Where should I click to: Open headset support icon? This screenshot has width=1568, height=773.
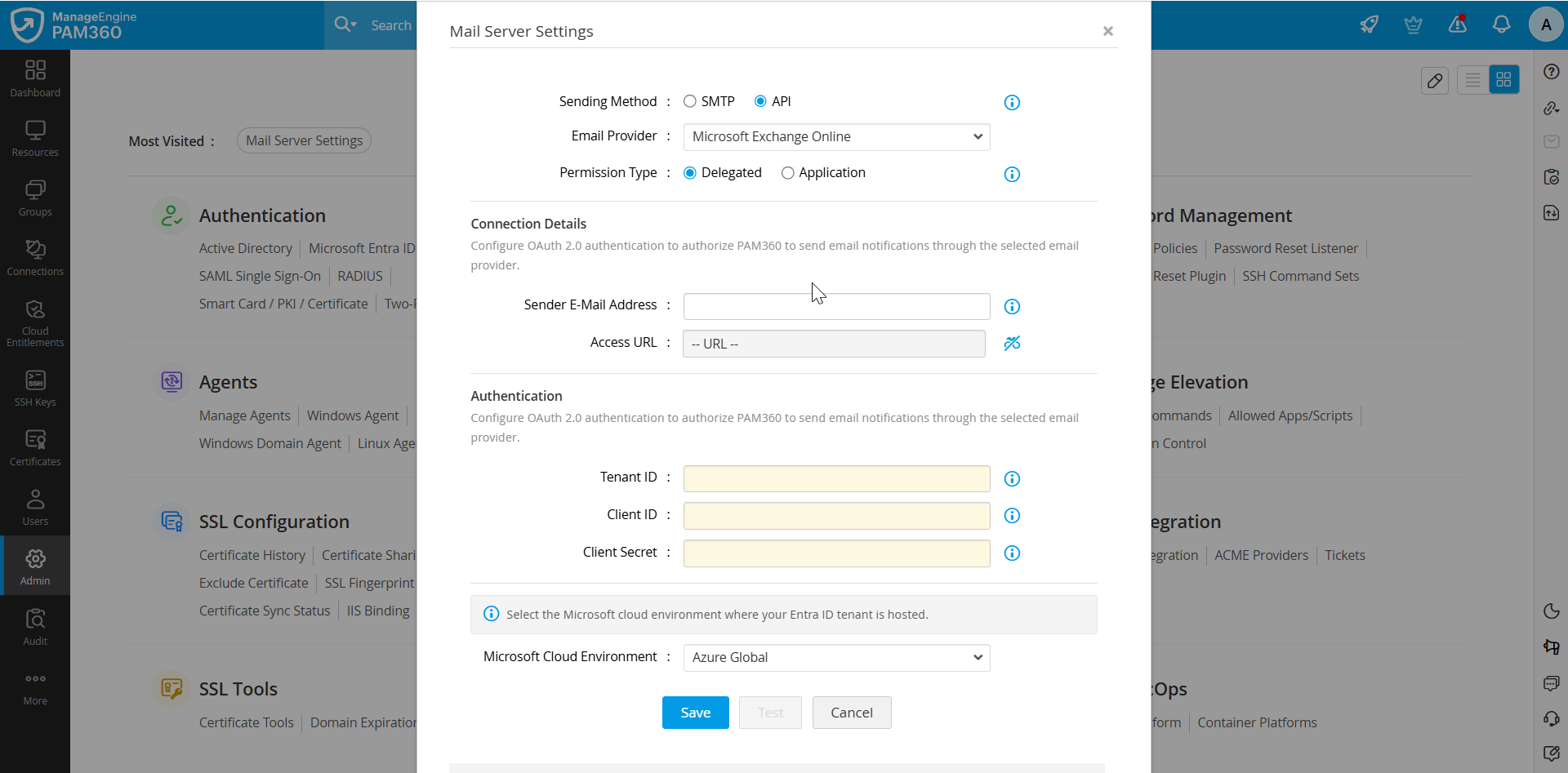pos(1552,718)
